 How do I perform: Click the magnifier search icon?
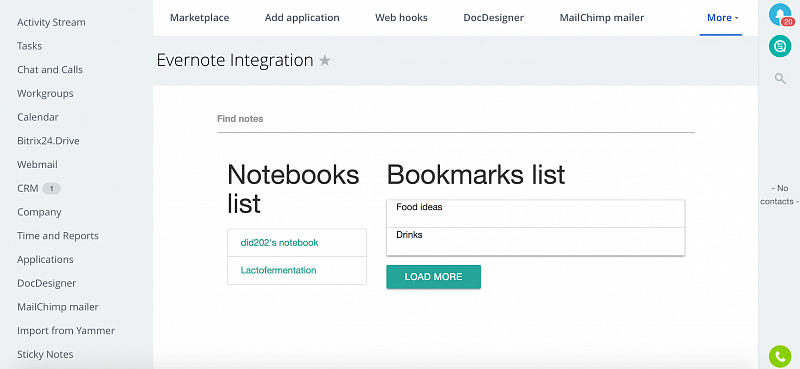click(x=780, y=79)
